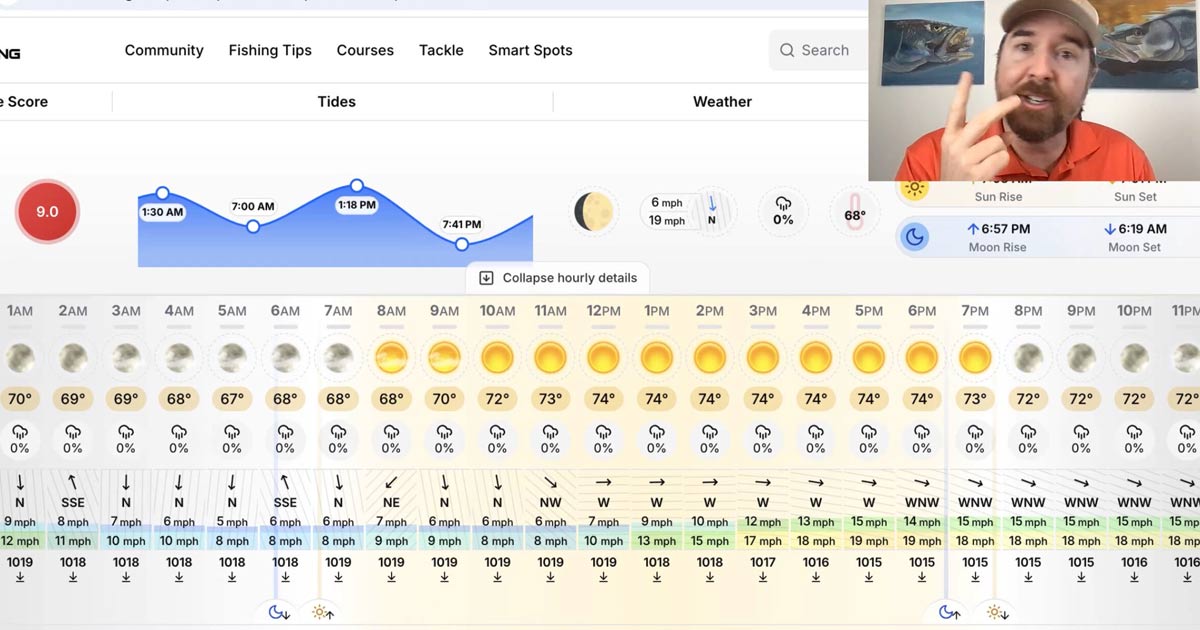The height and width of the screenshot is (630, 1200).
Task: Click the thermometer 68° temperature icon
Action: [855, 213]
